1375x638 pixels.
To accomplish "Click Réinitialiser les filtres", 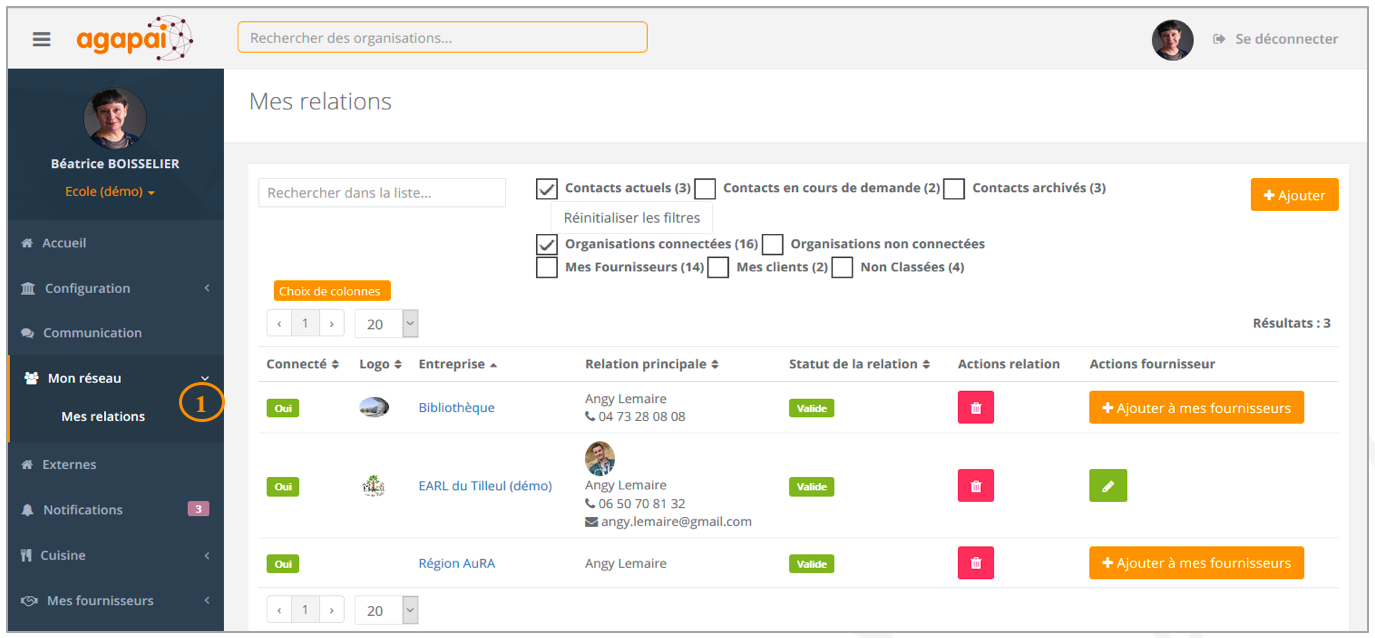I will click(632, 217).
